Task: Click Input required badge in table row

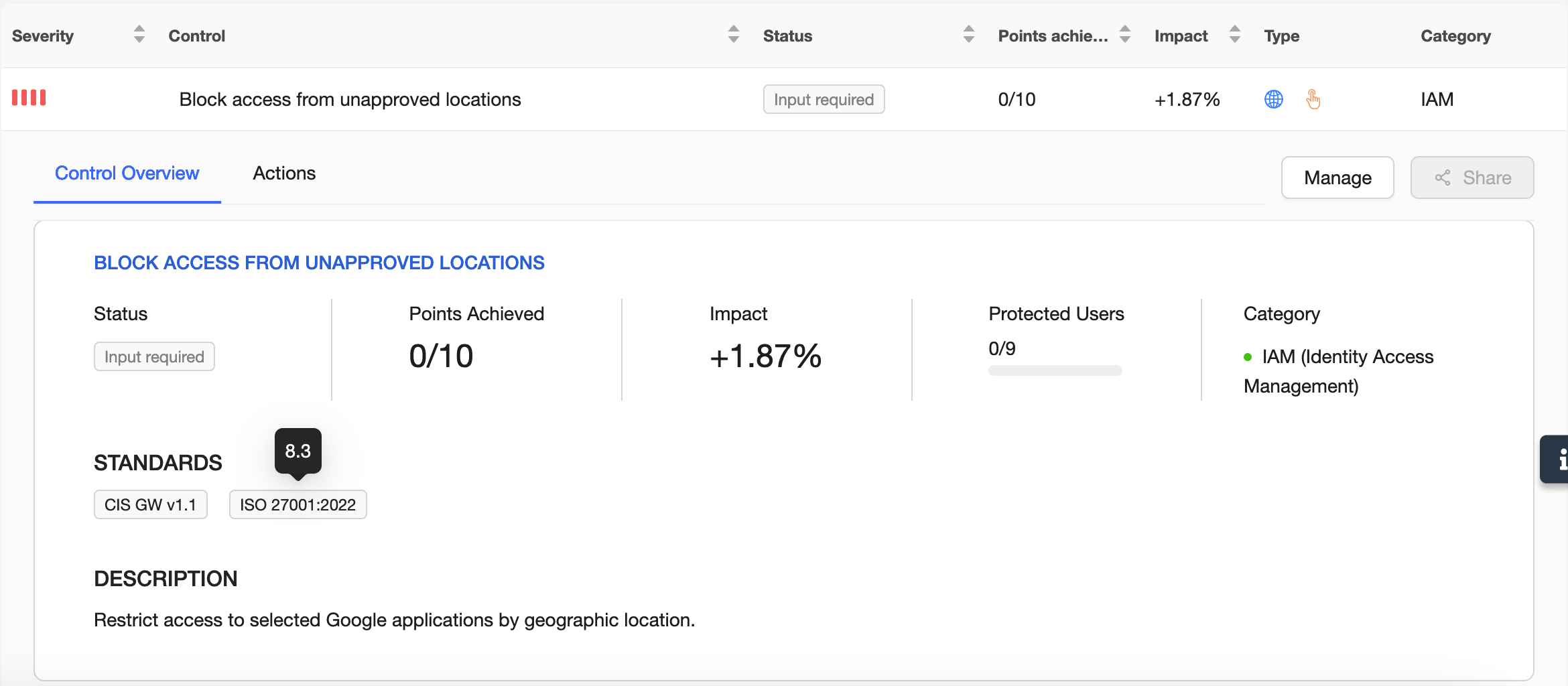Action: [824, 99]
